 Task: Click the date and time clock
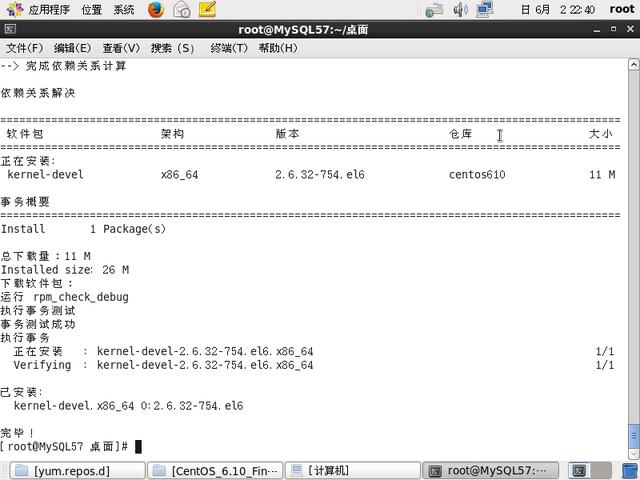[x=558, y=9]
